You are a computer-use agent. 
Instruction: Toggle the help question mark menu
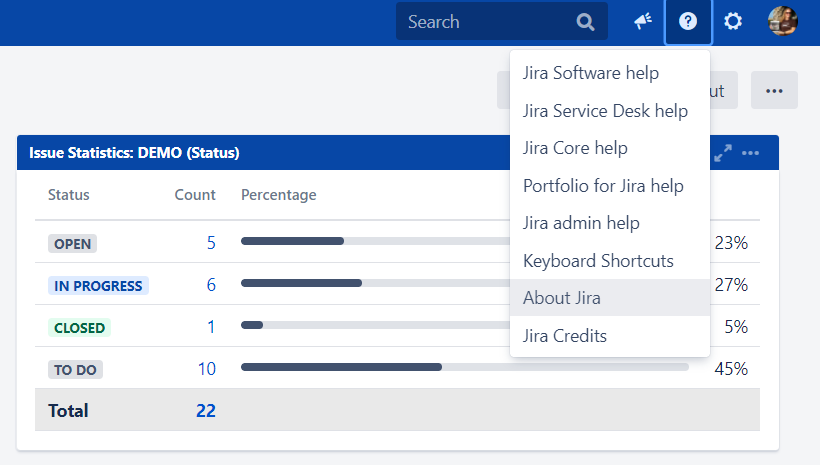[688, 21]
